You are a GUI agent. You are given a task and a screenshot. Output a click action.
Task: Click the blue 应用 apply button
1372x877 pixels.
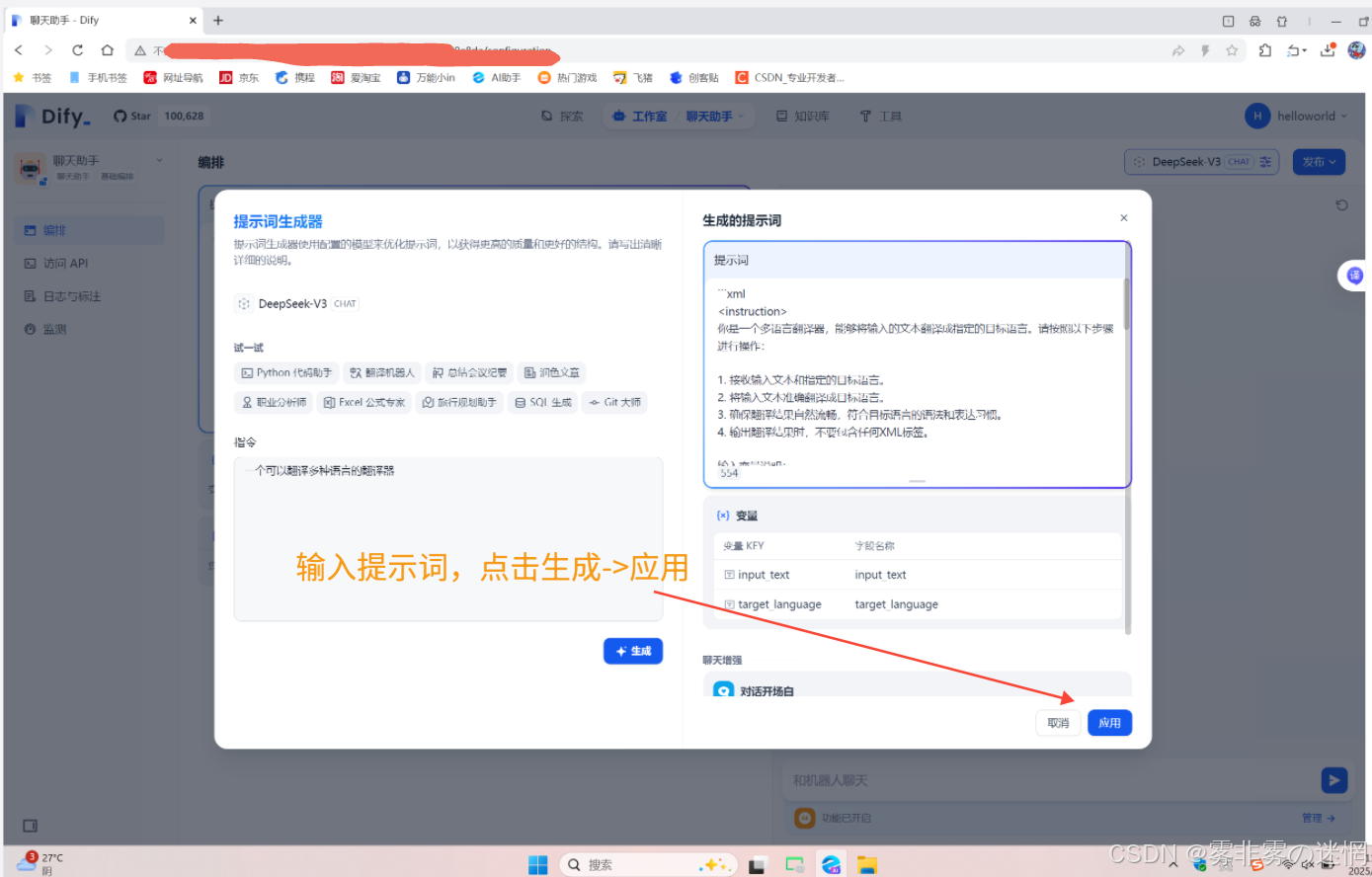click(1109, 723)
